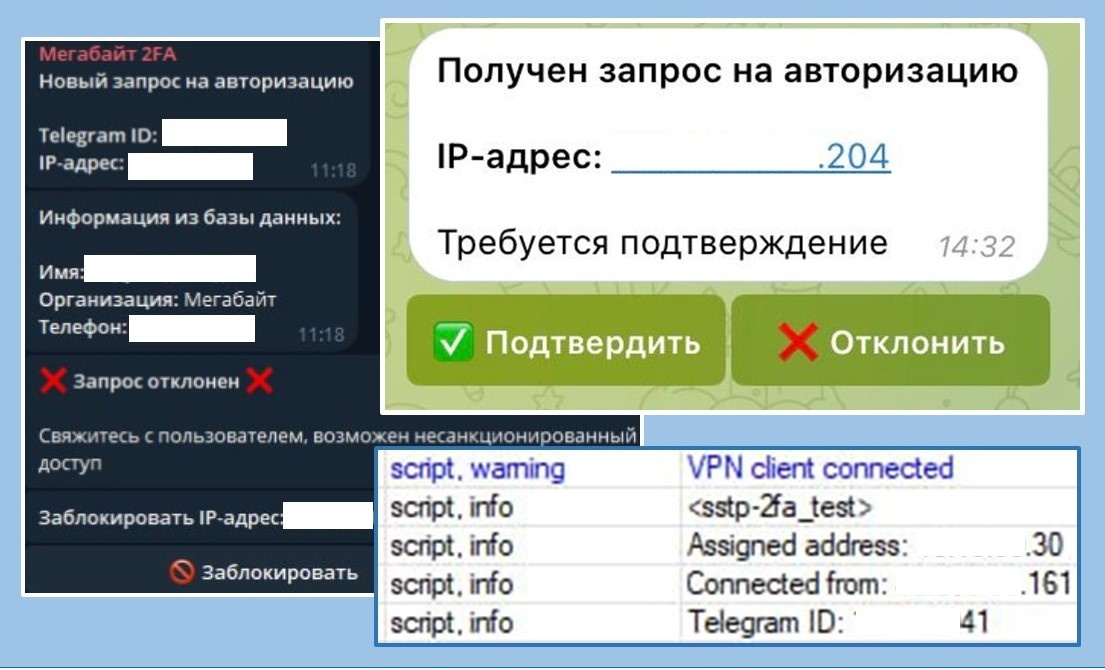
Task: Click 'Connected from' log entry
Action: pyautogui.click(x=877, y=583)
